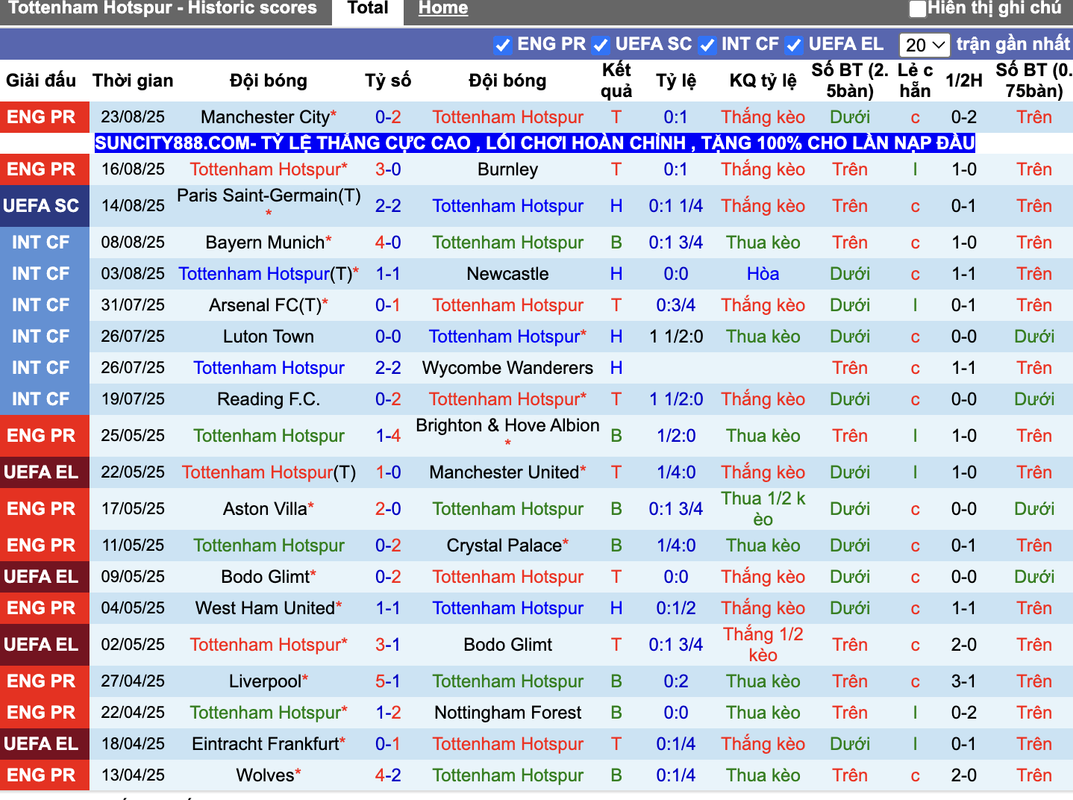
Task: Click Thắng 1/2 kèo in Bodo Glimt row
Action: pyautogui.click(x=763, y=645)
